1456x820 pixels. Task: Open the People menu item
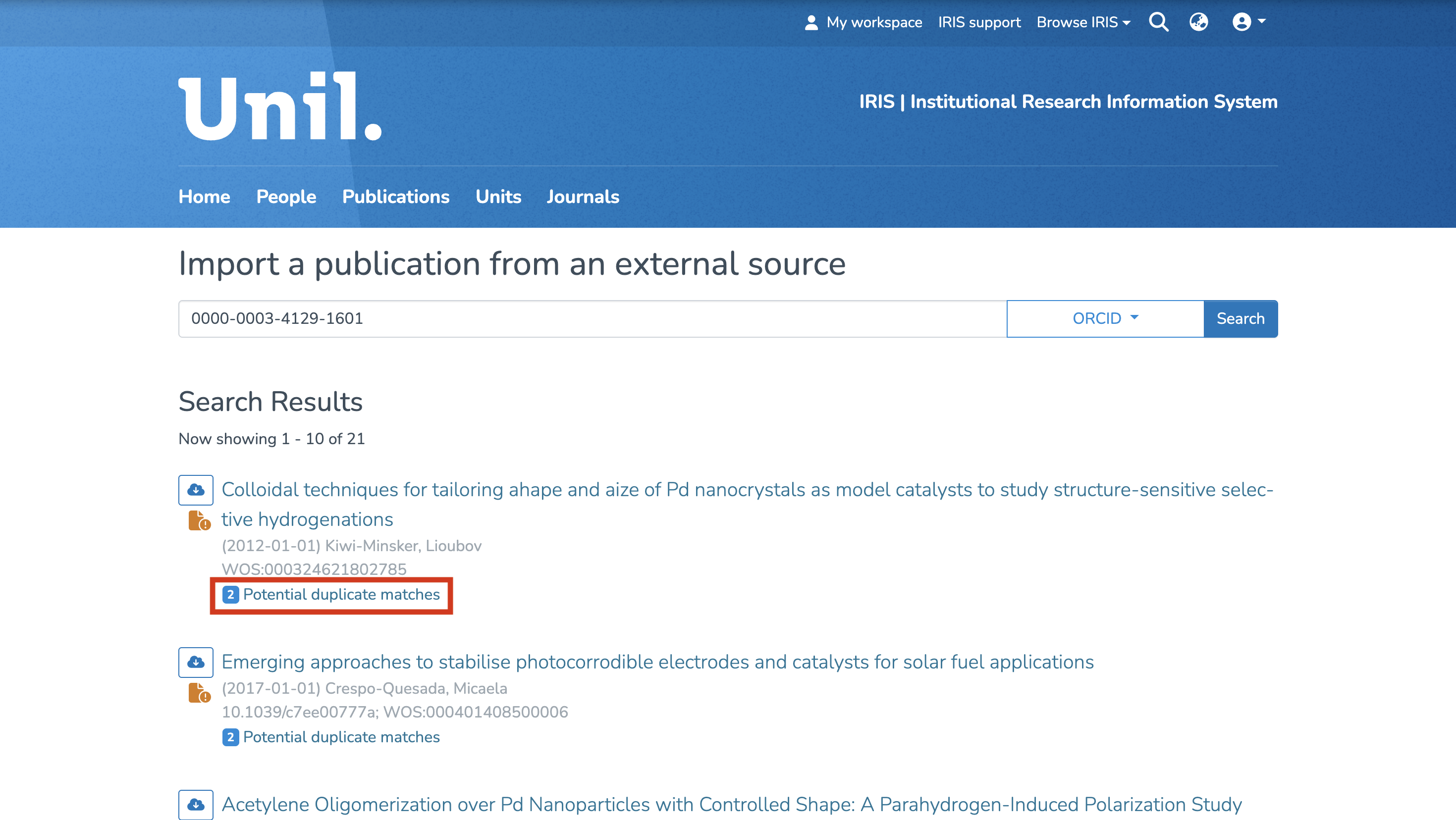click(x=286, y=197)
